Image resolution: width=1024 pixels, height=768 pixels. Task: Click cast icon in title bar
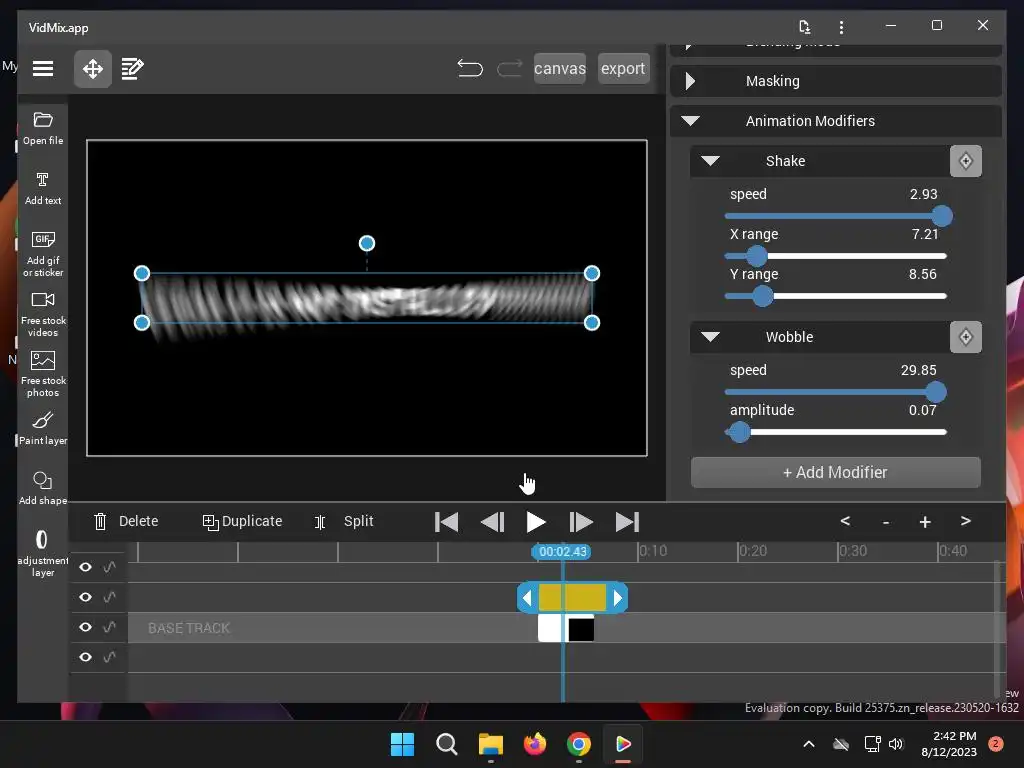805,27
